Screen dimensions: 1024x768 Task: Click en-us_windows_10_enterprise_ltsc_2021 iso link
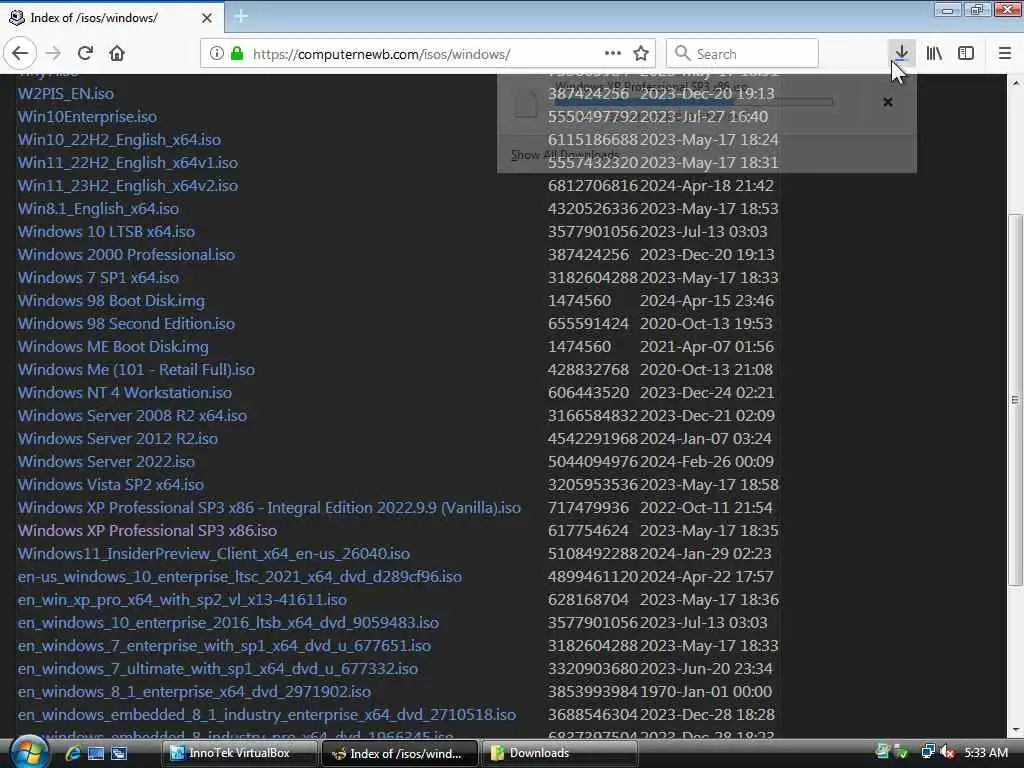[240, 576]
